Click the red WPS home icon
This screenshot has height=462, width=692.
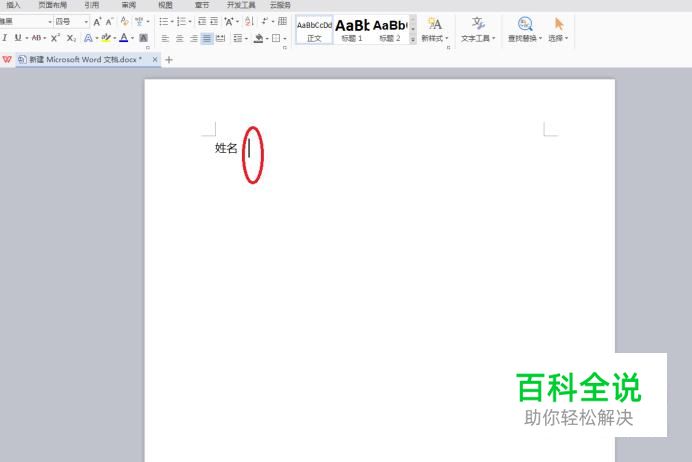tap(7, 59)
